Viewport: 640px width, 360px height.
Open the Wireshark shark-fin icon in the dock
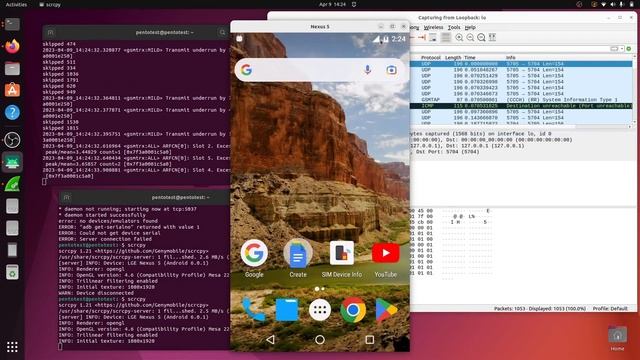point(12,184)
